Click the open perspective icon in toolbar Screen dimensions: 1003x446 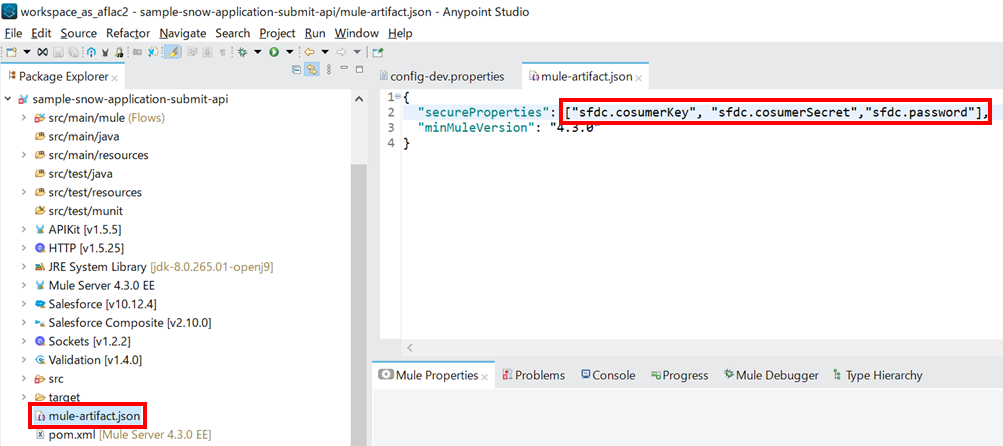click(378, 52)
